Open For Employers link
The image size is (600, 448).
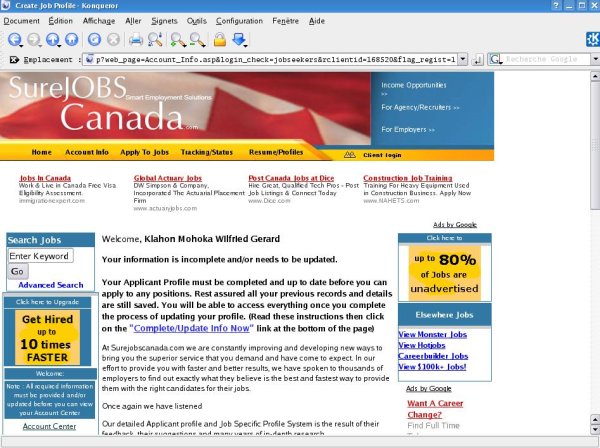[408, 129]
